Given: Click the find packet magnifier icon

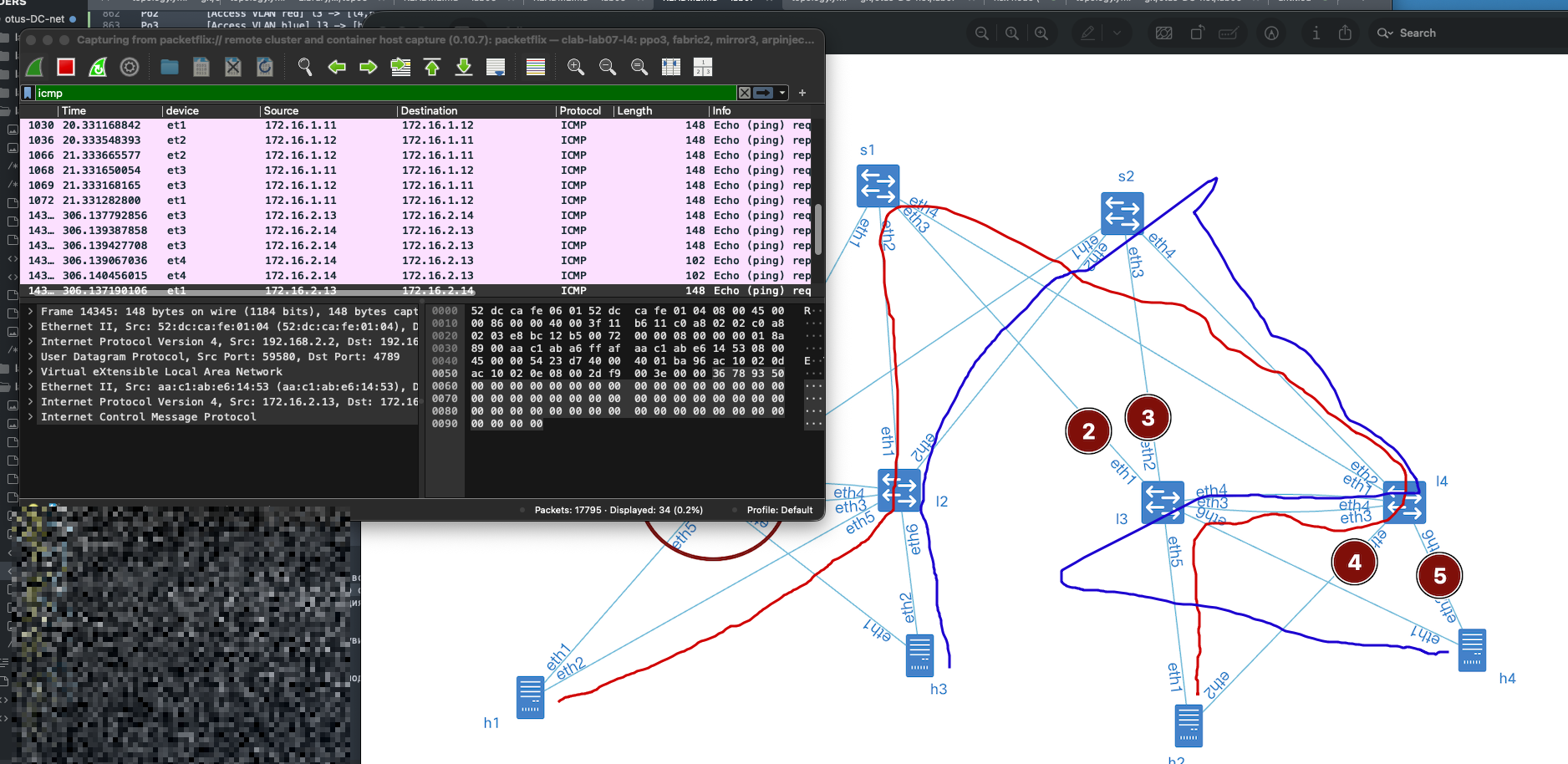Looking at the screenshot, I should 305,67.
